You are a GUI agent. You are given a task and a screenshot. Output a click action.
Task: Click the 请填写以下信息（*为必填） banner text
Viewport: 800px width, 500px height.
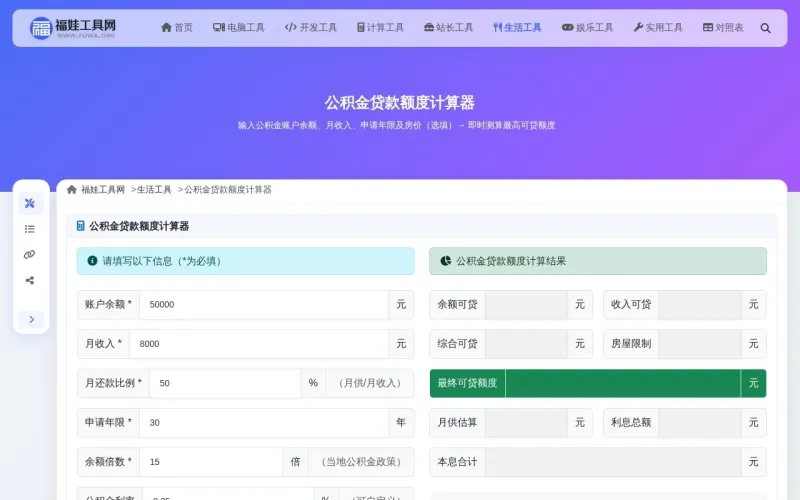coord(164,261)
